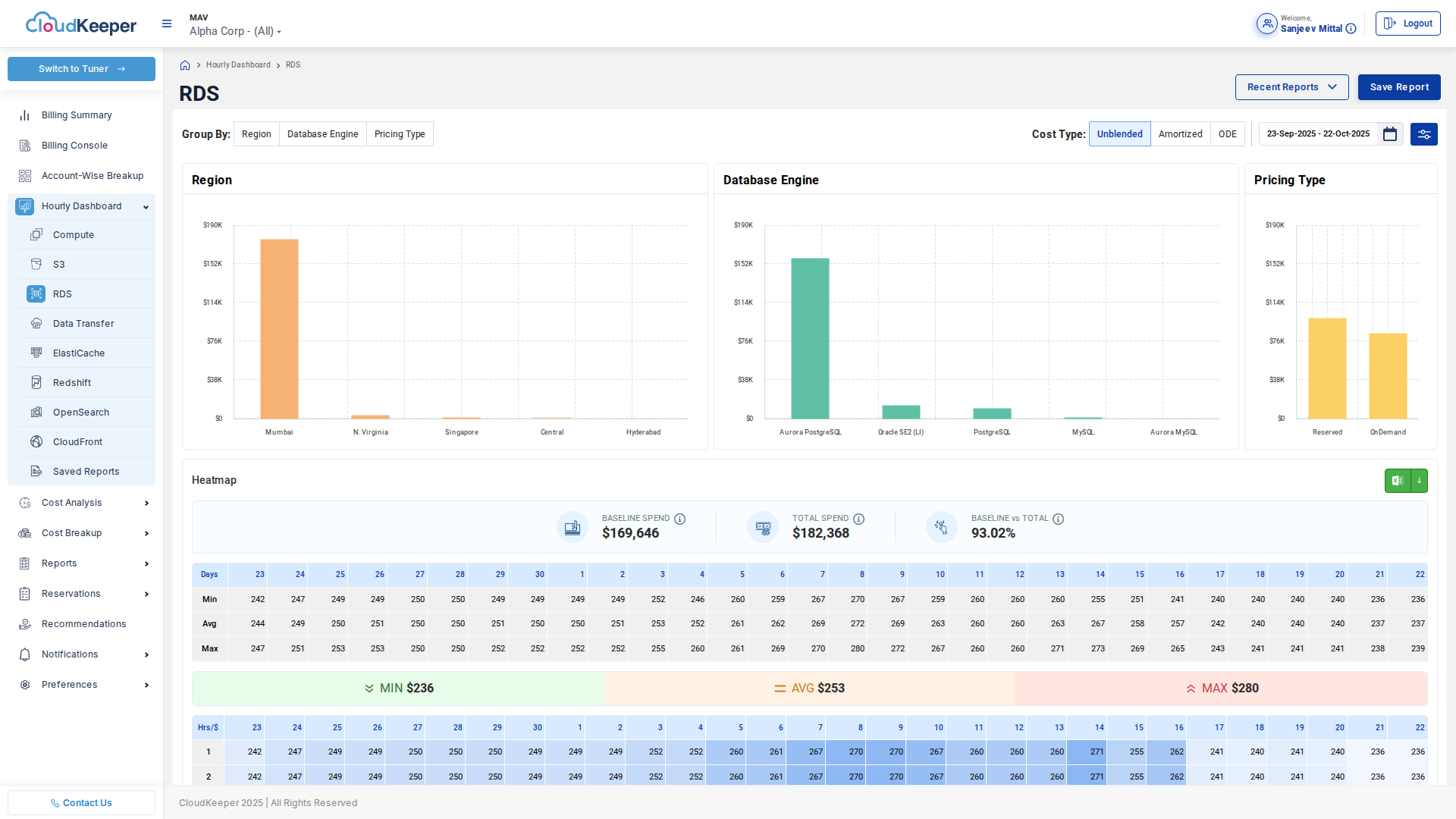
Task: Select Unblended cost type
Action: tap(1119, 134)
